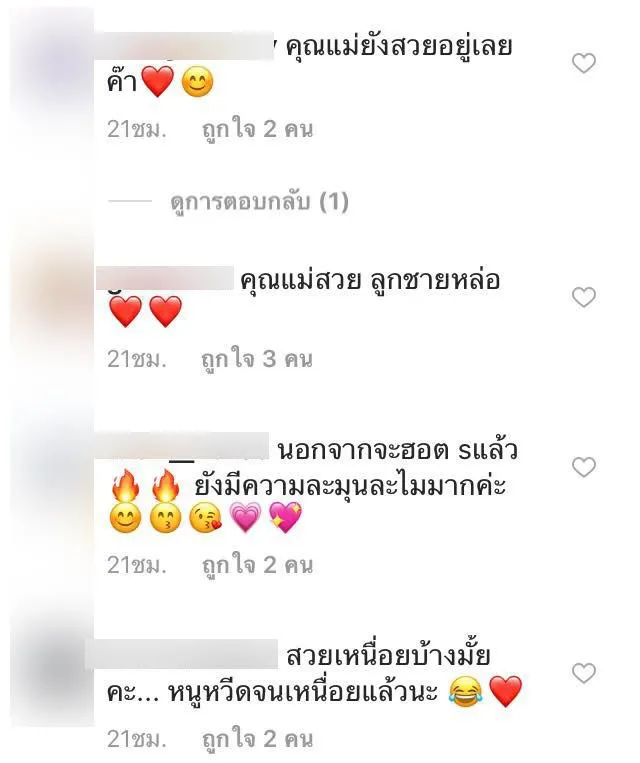Tap heart beside "นอกจากจะฮอต" comment
Image resolution: width=640 pixels, height=763 pixels.
[584, 467]
